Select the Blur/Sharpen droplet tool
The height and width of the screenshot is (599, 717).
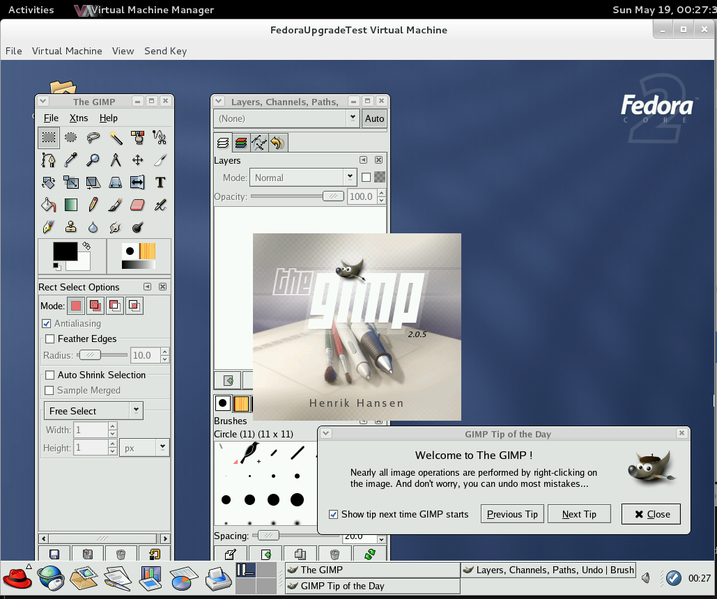pos(93,227)
